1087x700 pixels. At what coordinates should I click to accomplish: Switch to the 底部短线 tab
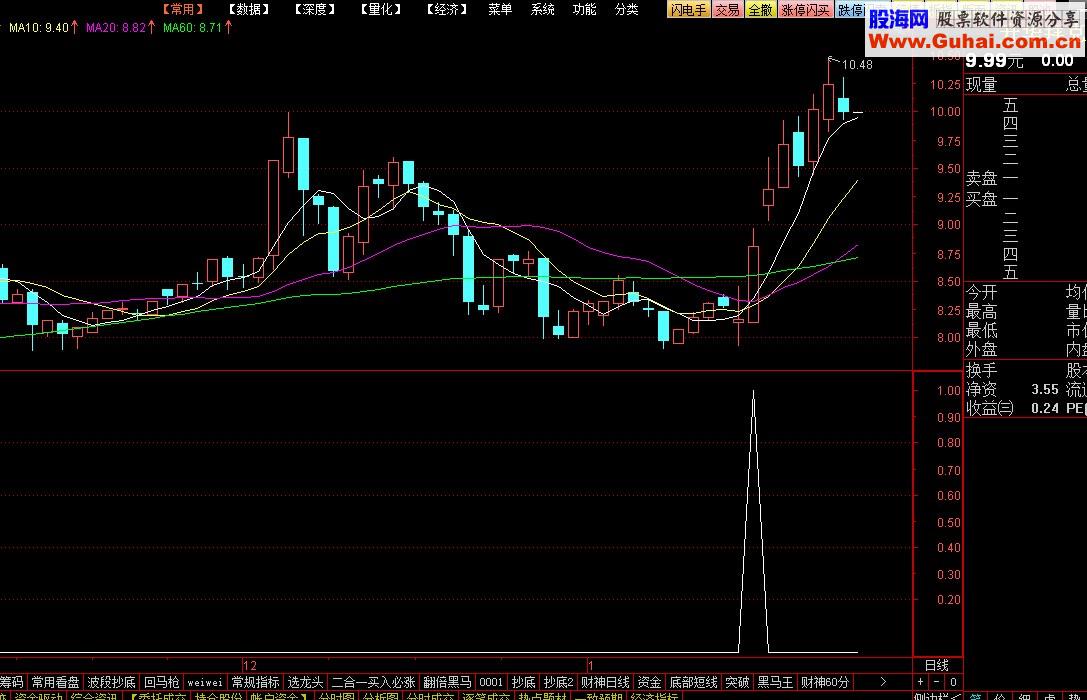(x=693, y=682)
